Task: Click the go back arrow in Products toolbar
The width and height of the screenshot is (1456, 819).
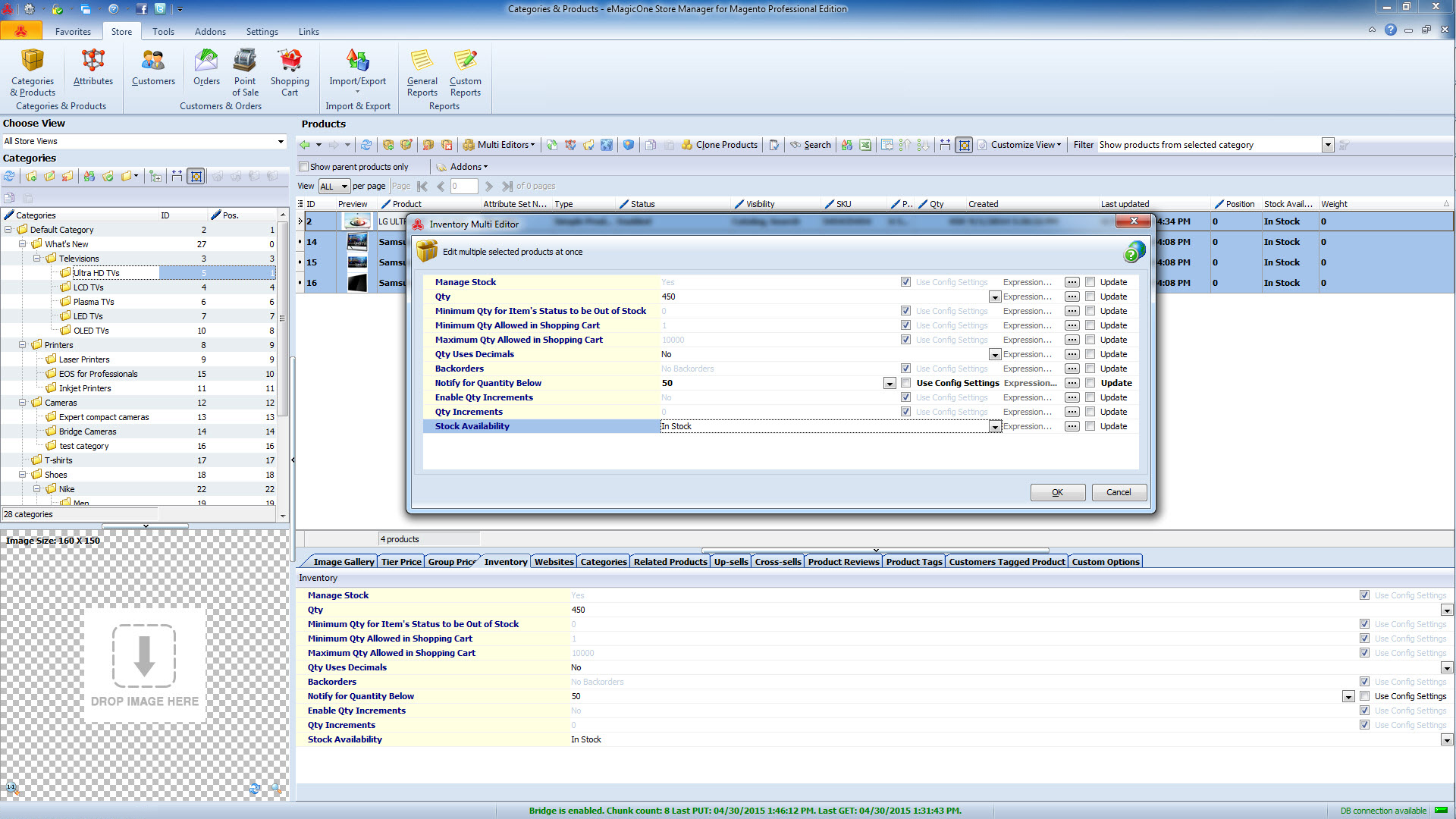Action: click(x=305, y=145)
